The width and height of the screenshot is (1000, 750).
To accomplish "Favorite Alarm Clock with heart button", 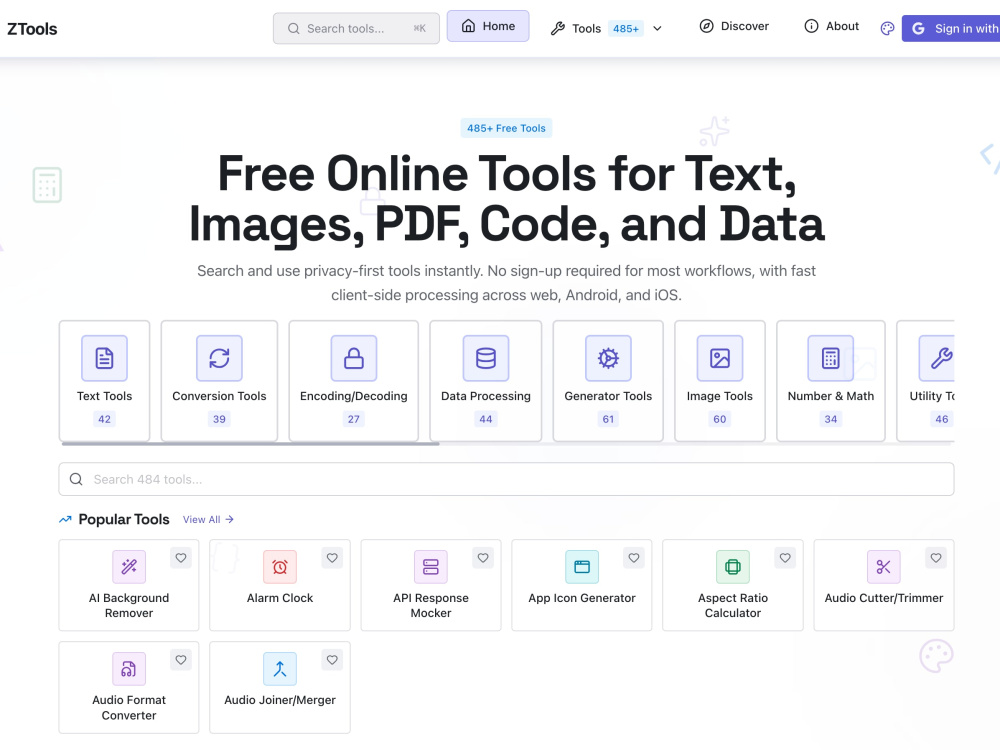I will coord(332,558).
